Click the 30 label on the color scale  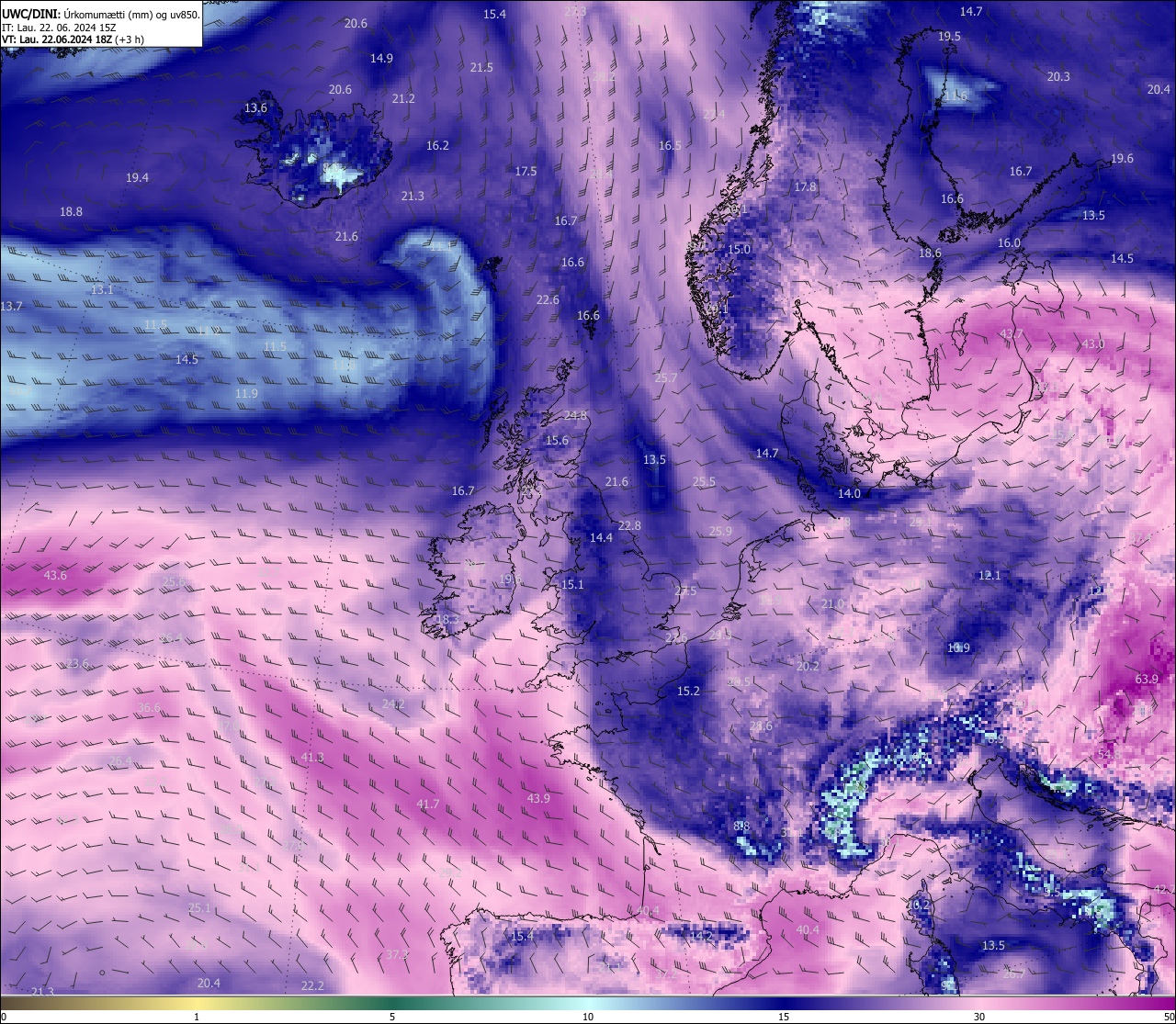pyautogui.click(x=979, y=1017)
